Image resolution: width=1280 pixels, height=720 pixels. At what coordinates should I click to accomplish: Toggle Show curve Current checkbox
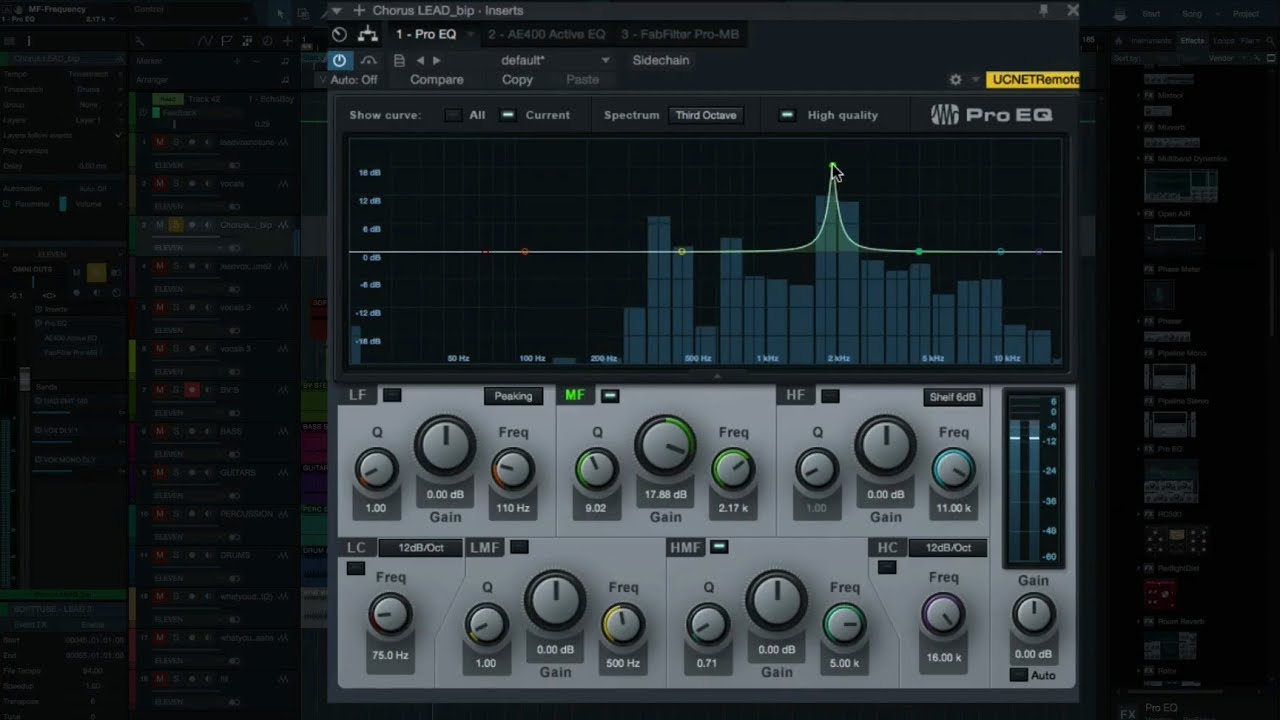[x=508, y=115]
